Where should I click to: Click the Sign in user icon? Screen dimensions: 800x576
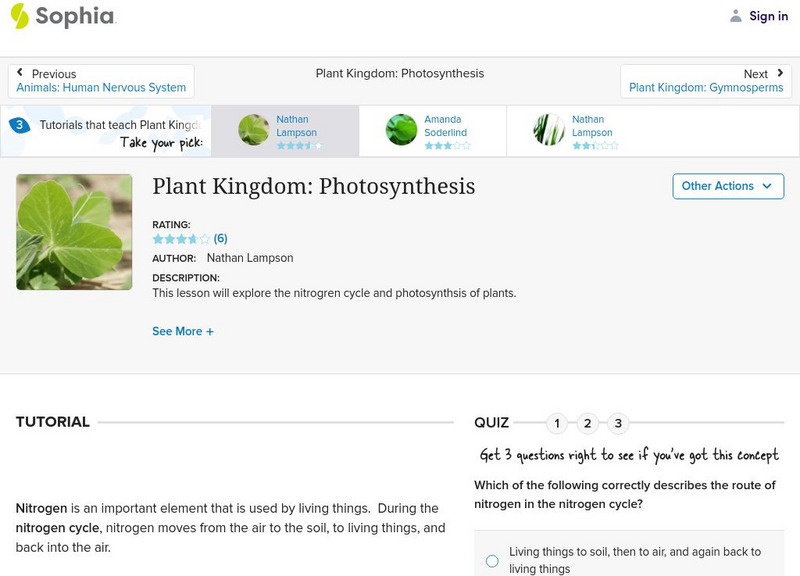click(x=736, y=16)
